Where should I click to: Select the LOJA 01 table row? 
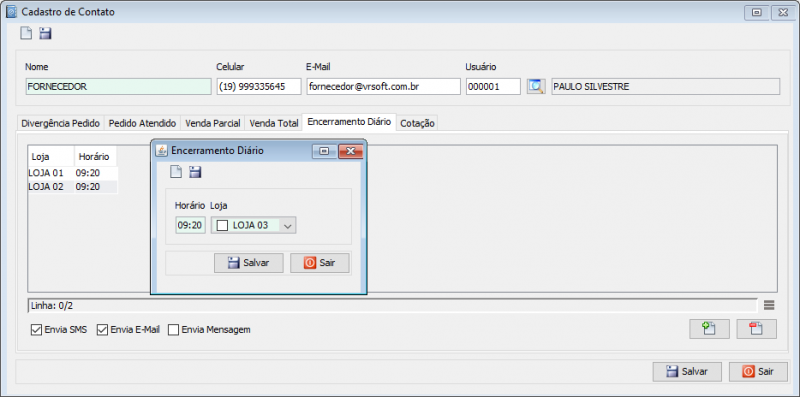point(72,173)
